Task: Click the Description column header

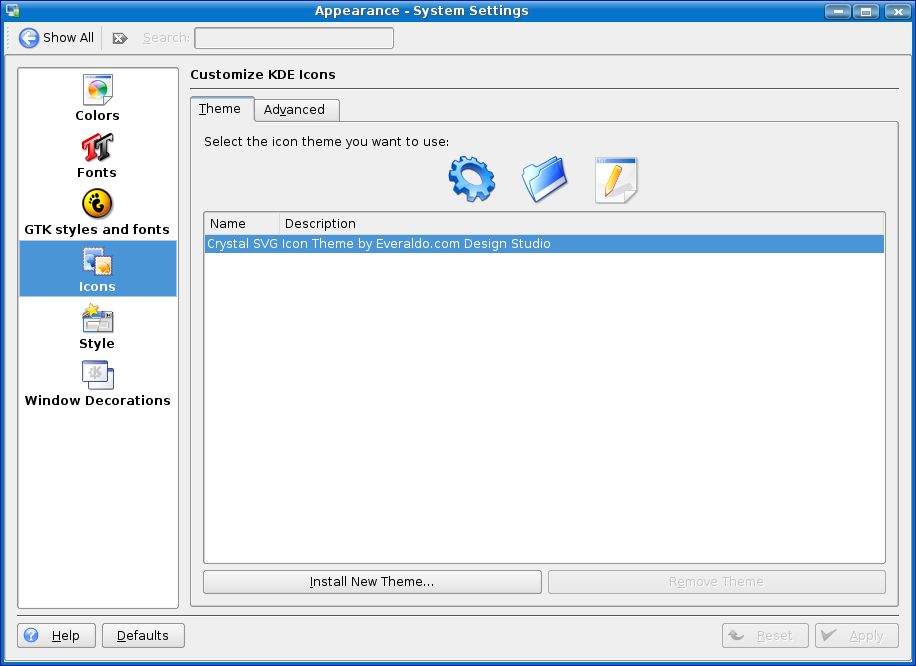Action: pos(580,223)
